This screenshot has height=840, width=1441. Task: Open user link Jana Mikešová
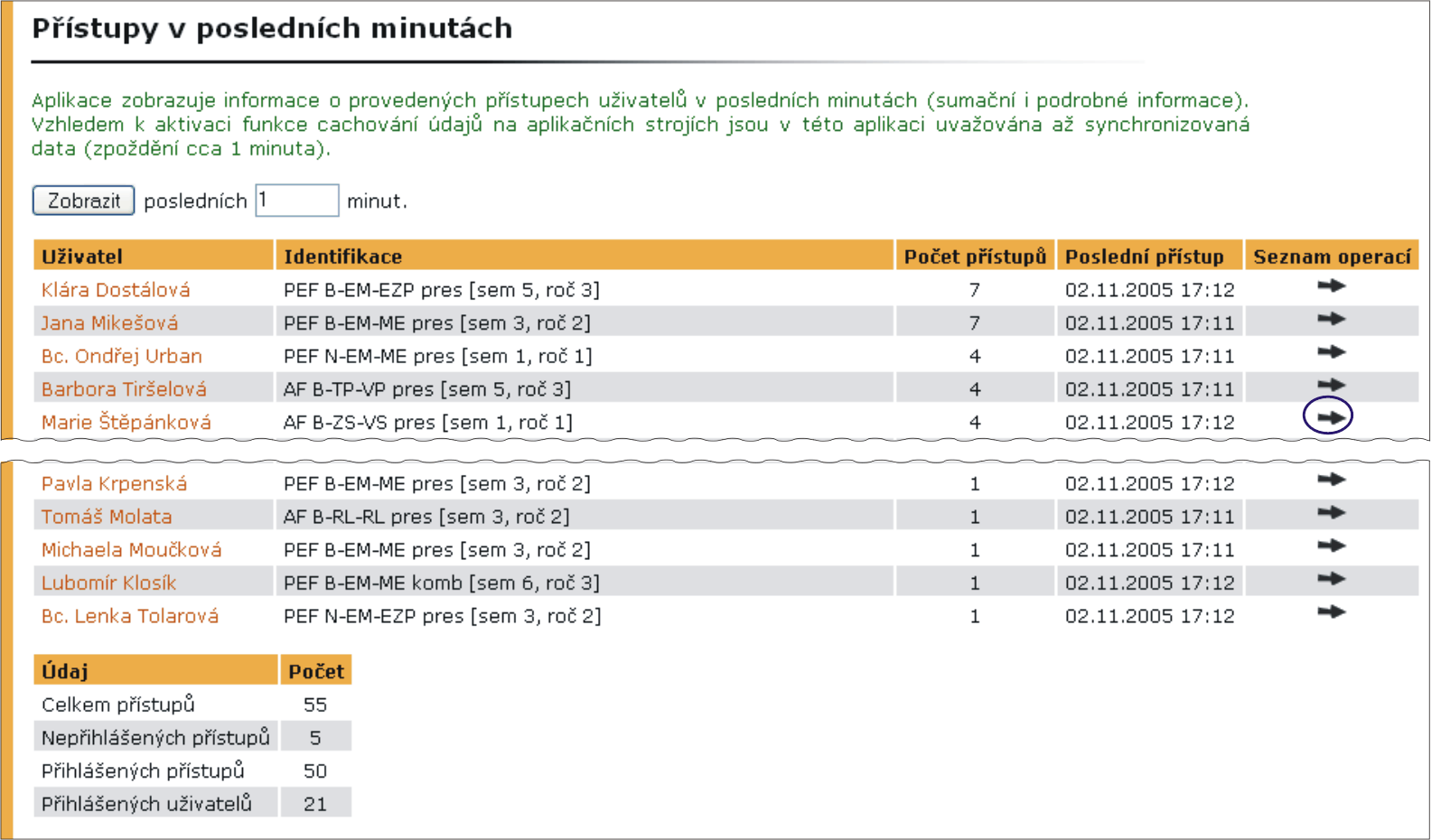tap(109, 323)
